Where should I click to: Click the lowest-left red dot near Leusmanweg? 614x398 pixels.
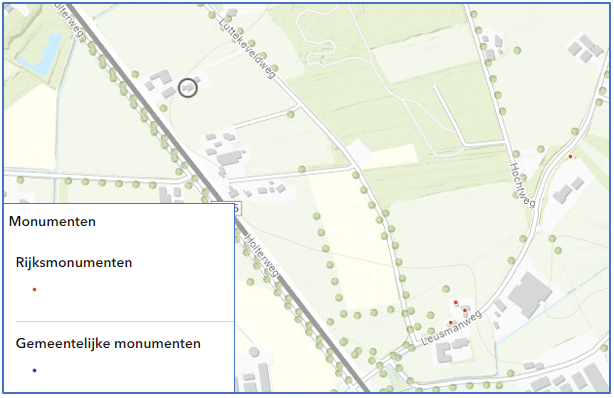click(x=451, y=323)
